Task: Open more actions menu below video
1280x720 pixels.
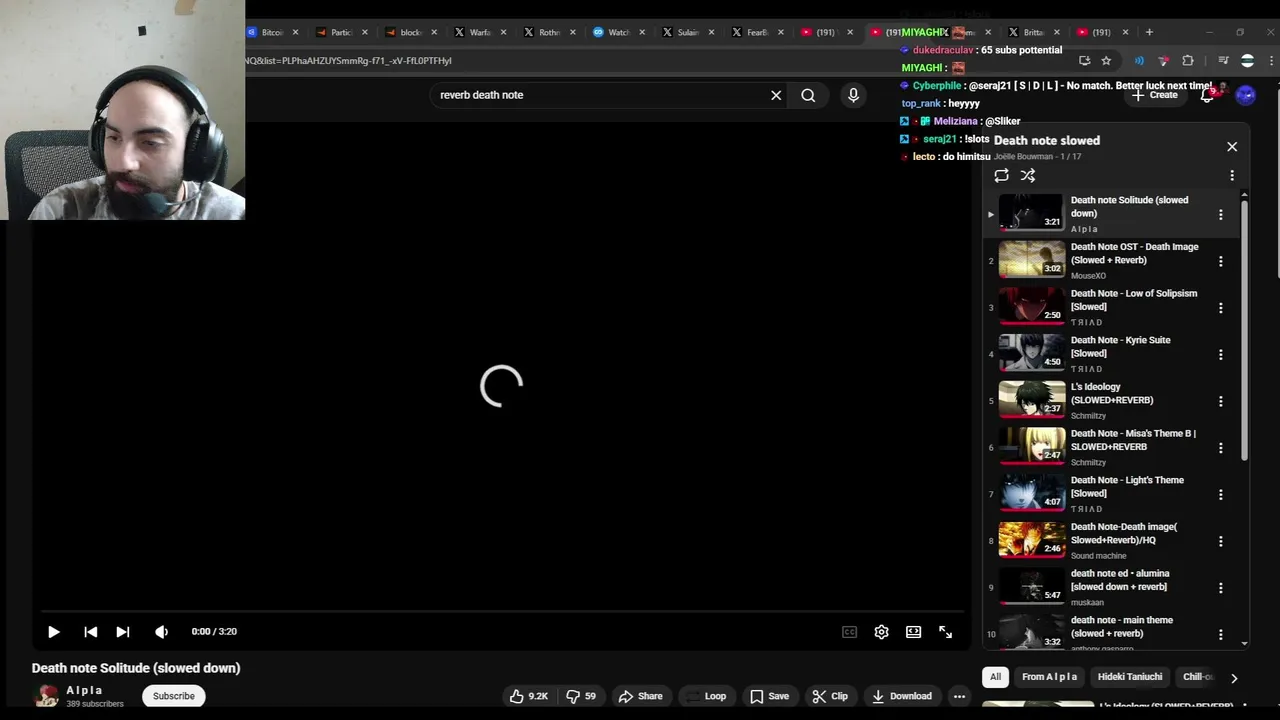Action: tap(959, 696)
